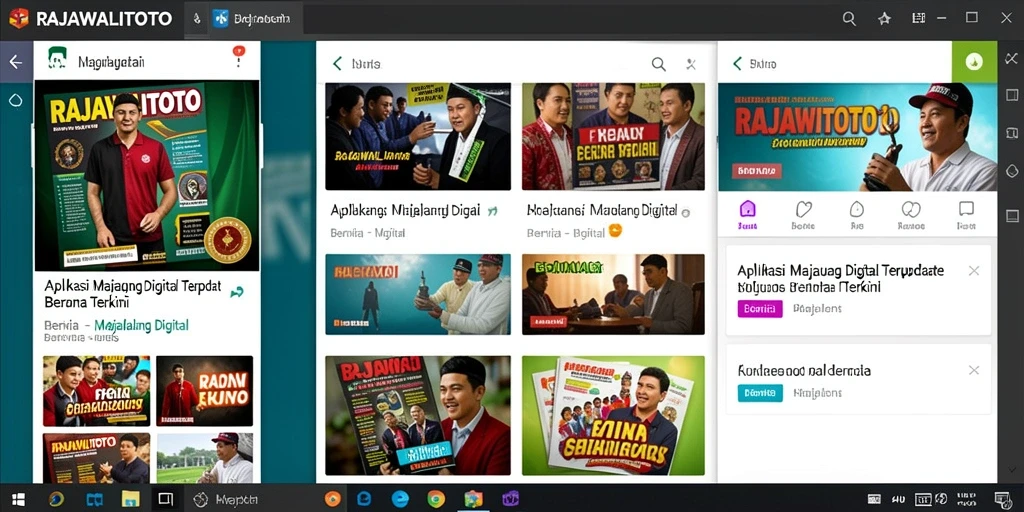1024x512 pixels.
Task: Open the red jacket magazine thumbnail
Action: point(418,415)
